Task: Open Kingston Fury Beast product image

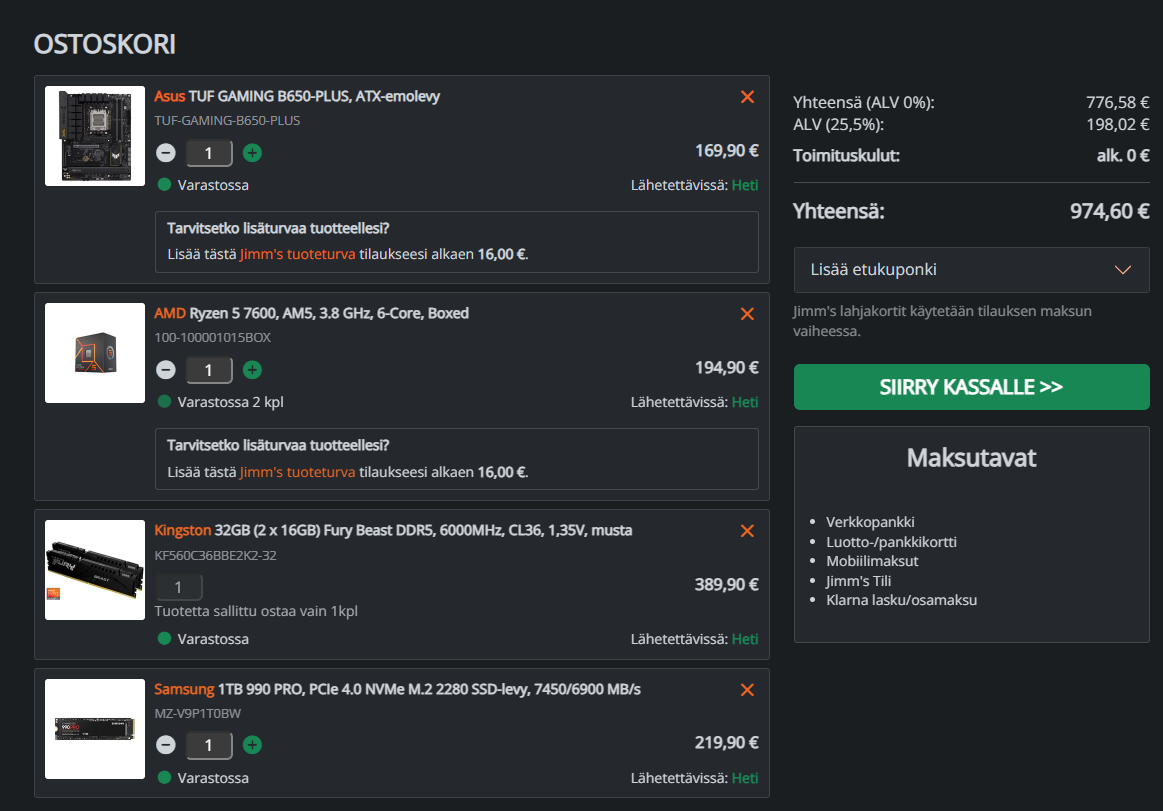Action: click(95, 570)
